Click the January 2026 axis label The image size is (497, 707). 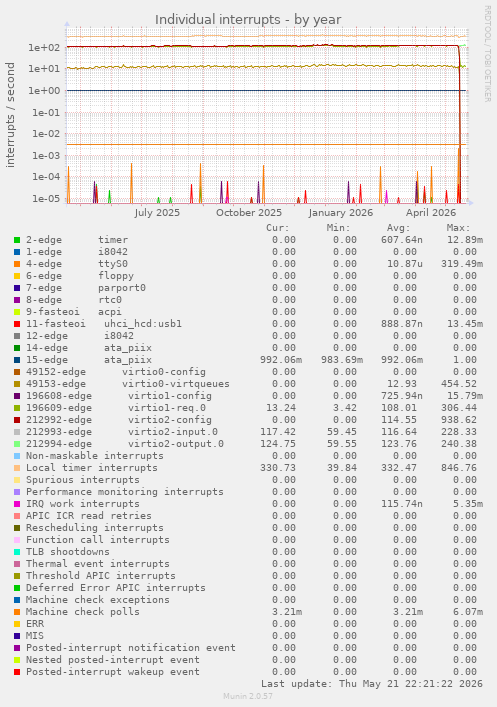[x=341, y=213]
